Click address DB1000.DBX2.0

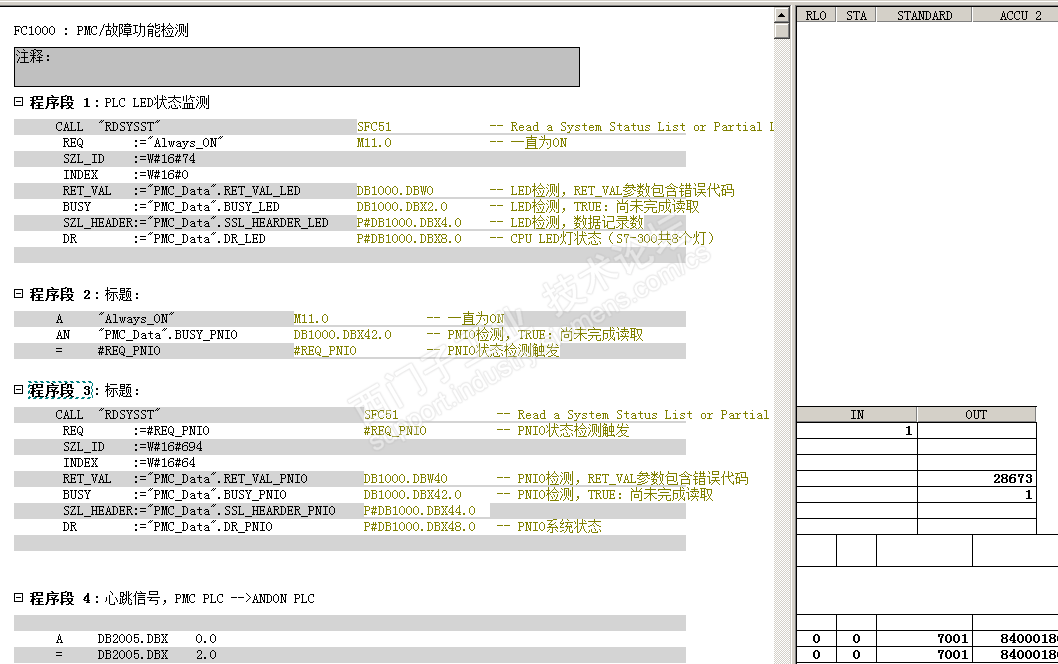coord(401,207)
